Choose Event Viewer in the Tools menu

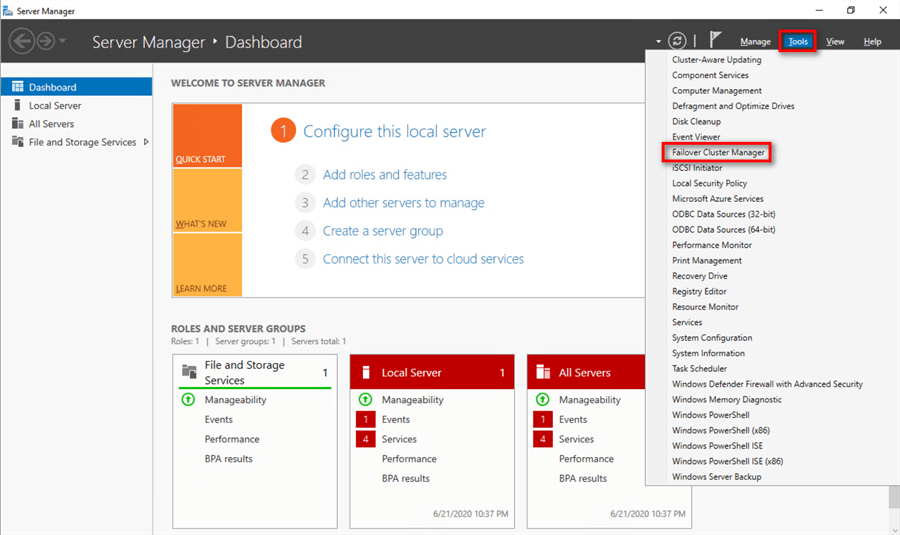point(696,137)
